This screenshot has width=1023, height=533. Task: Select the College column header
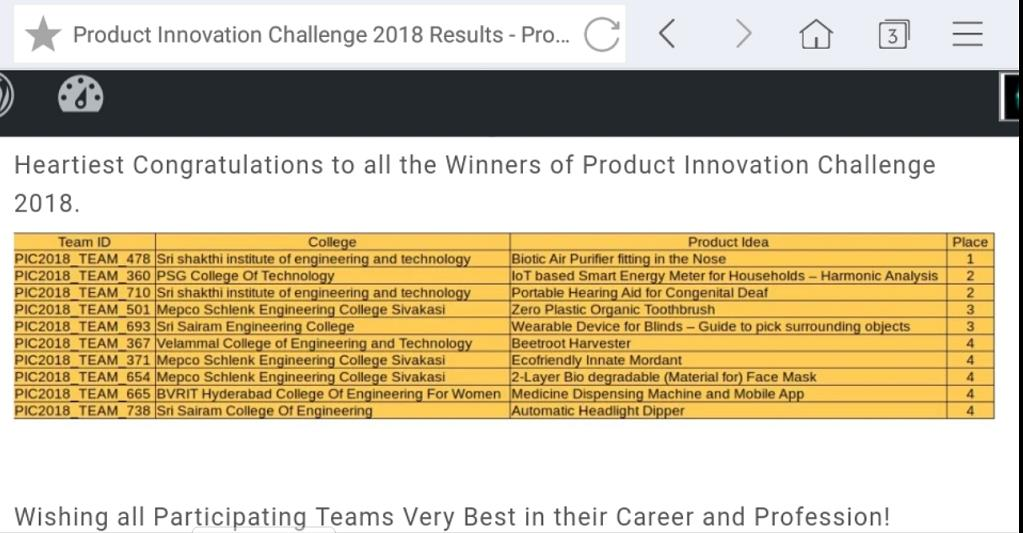pyautogui.click(x=332, y=241)
